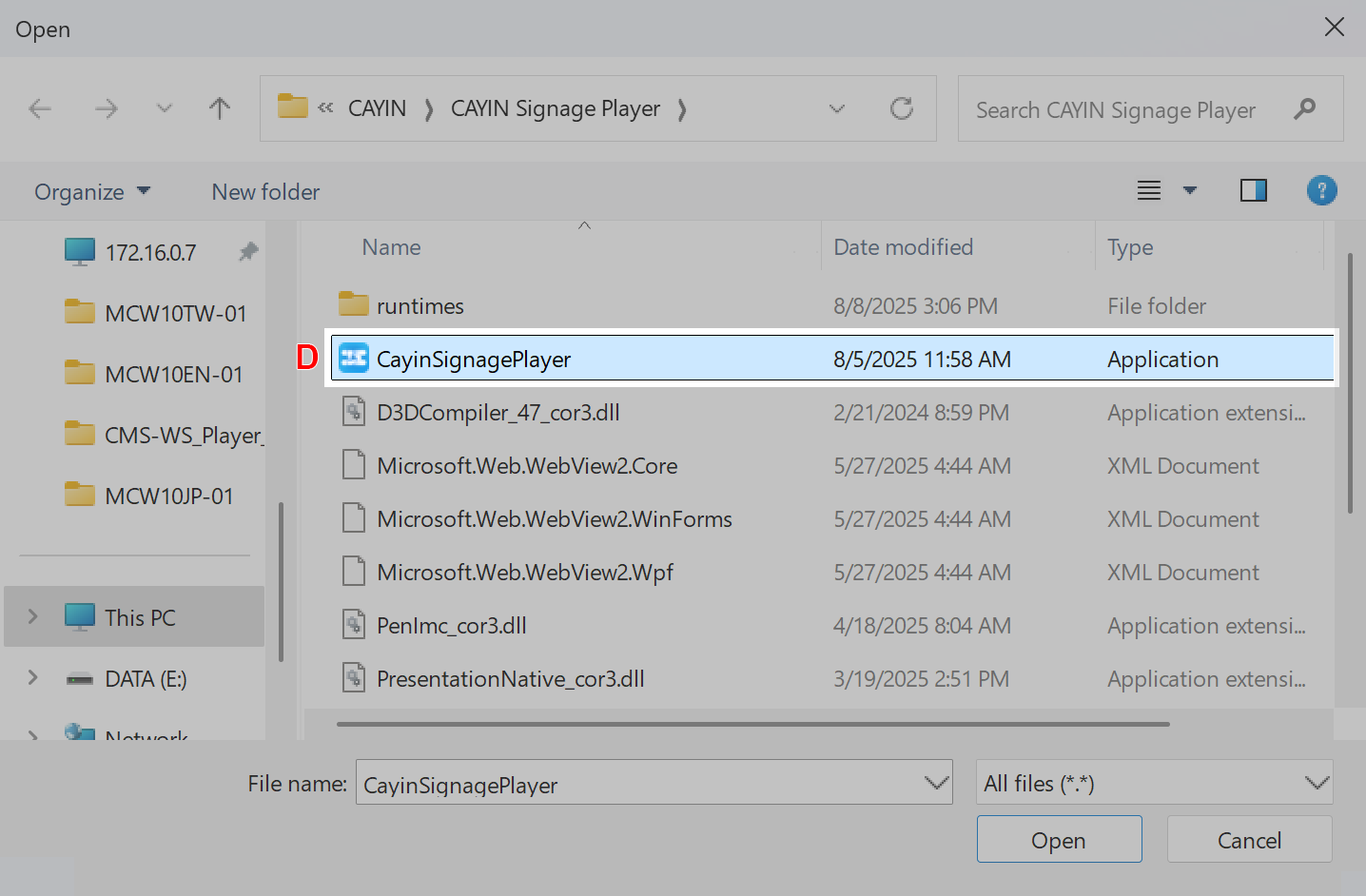This screenshot has height=896, width=1366.
Task: Sort by Date modified column
Action: (903, 247)
